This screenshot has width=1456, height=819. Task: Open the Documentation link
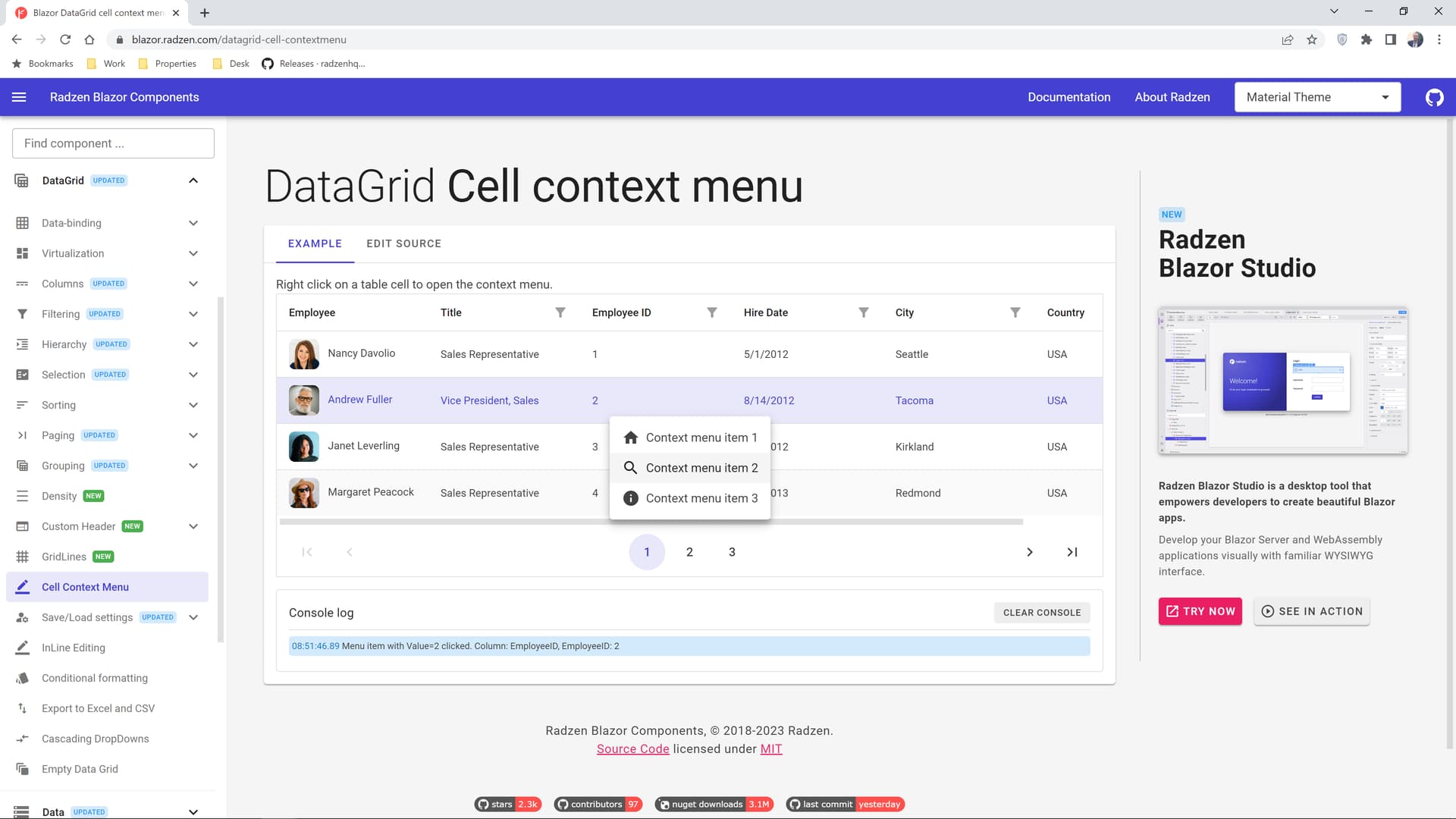pos(1068,97)
